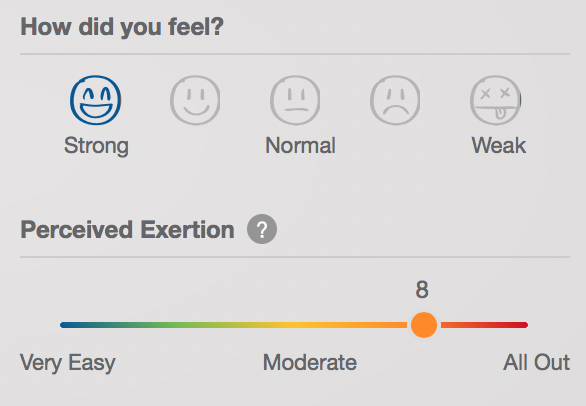Click the All Out scale label

tap(536, 363)
